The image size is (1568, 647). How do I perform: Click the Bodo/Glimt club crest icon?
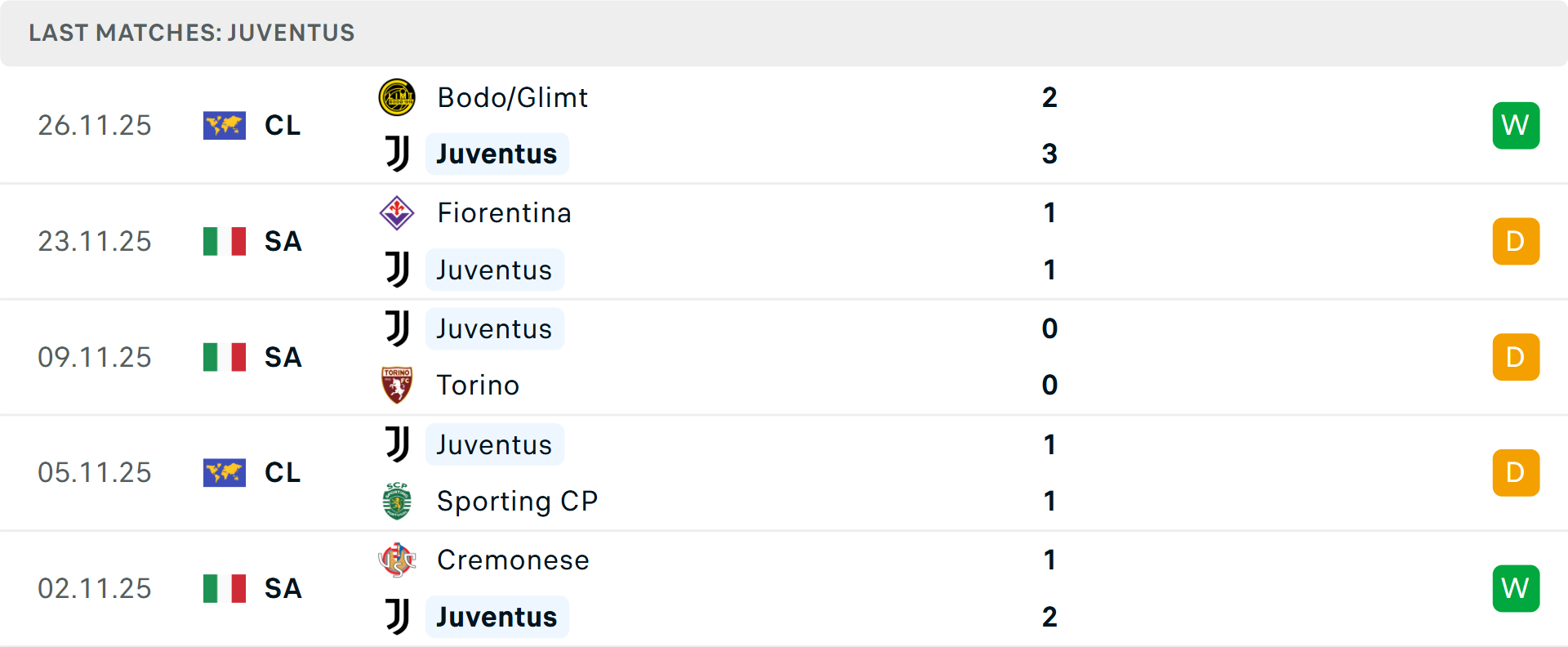[x=397, y=97]
